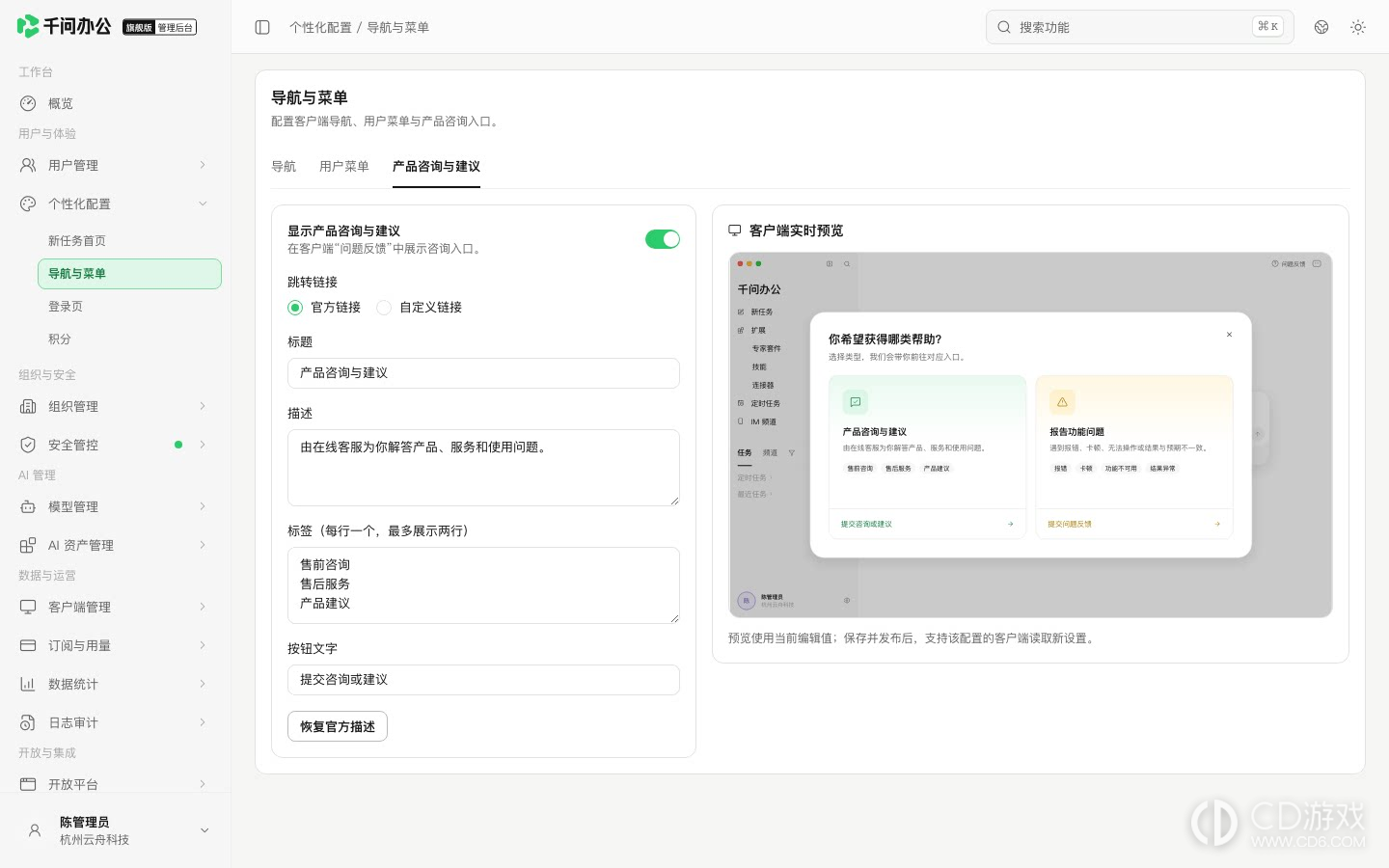1389x868 pixels.
Task: Click the 按钮文字 input field
Action: pos(483,680)
